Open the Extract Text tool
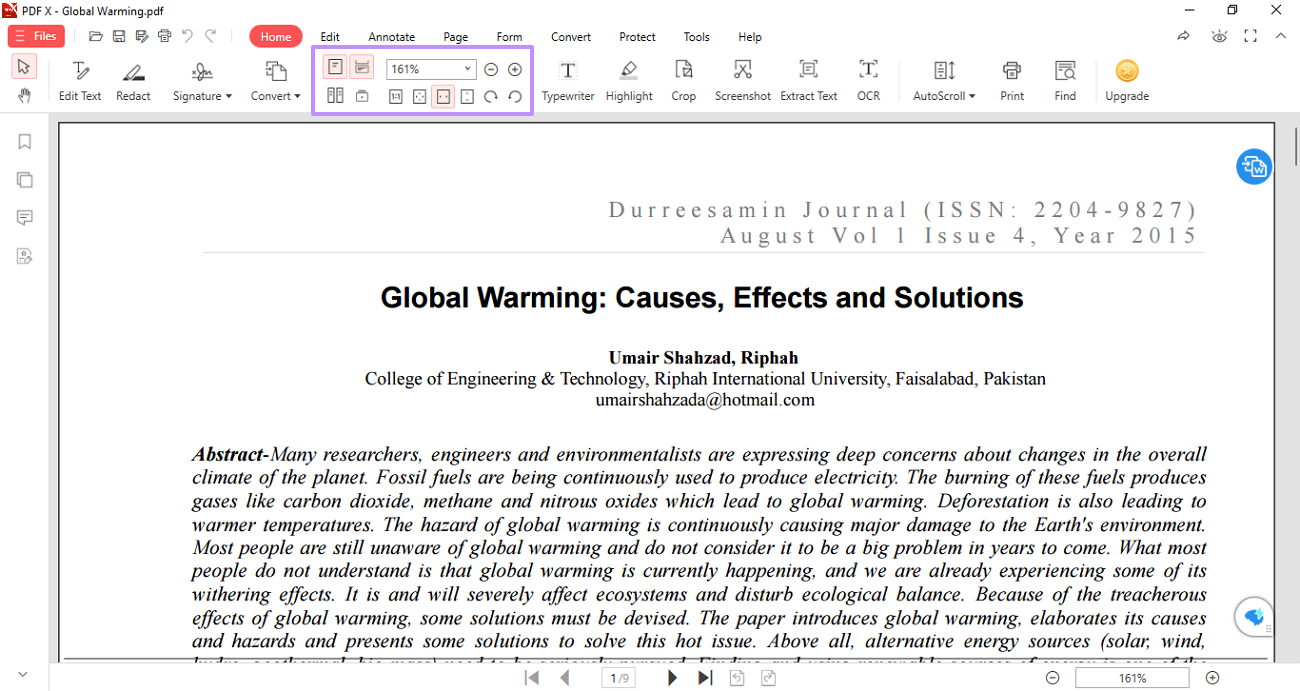This screenshot has width=1300, height=691. 808,80
